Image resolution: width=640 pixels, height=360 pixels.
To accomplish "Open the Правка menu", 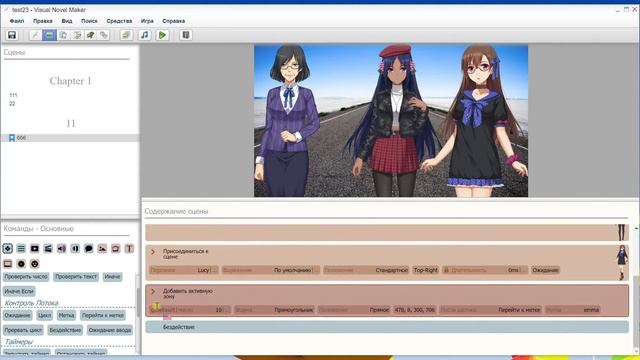I will [42, 21].
